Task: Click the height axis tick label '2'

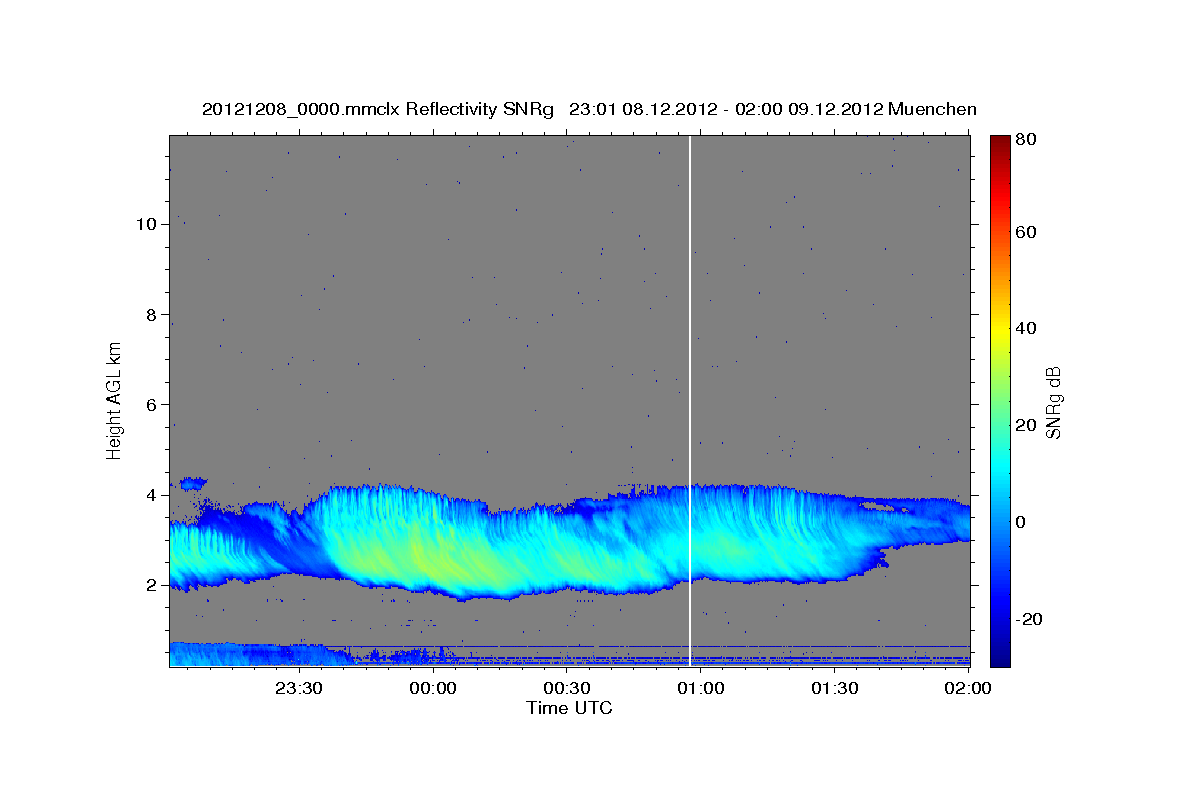Action: (149, 585)
